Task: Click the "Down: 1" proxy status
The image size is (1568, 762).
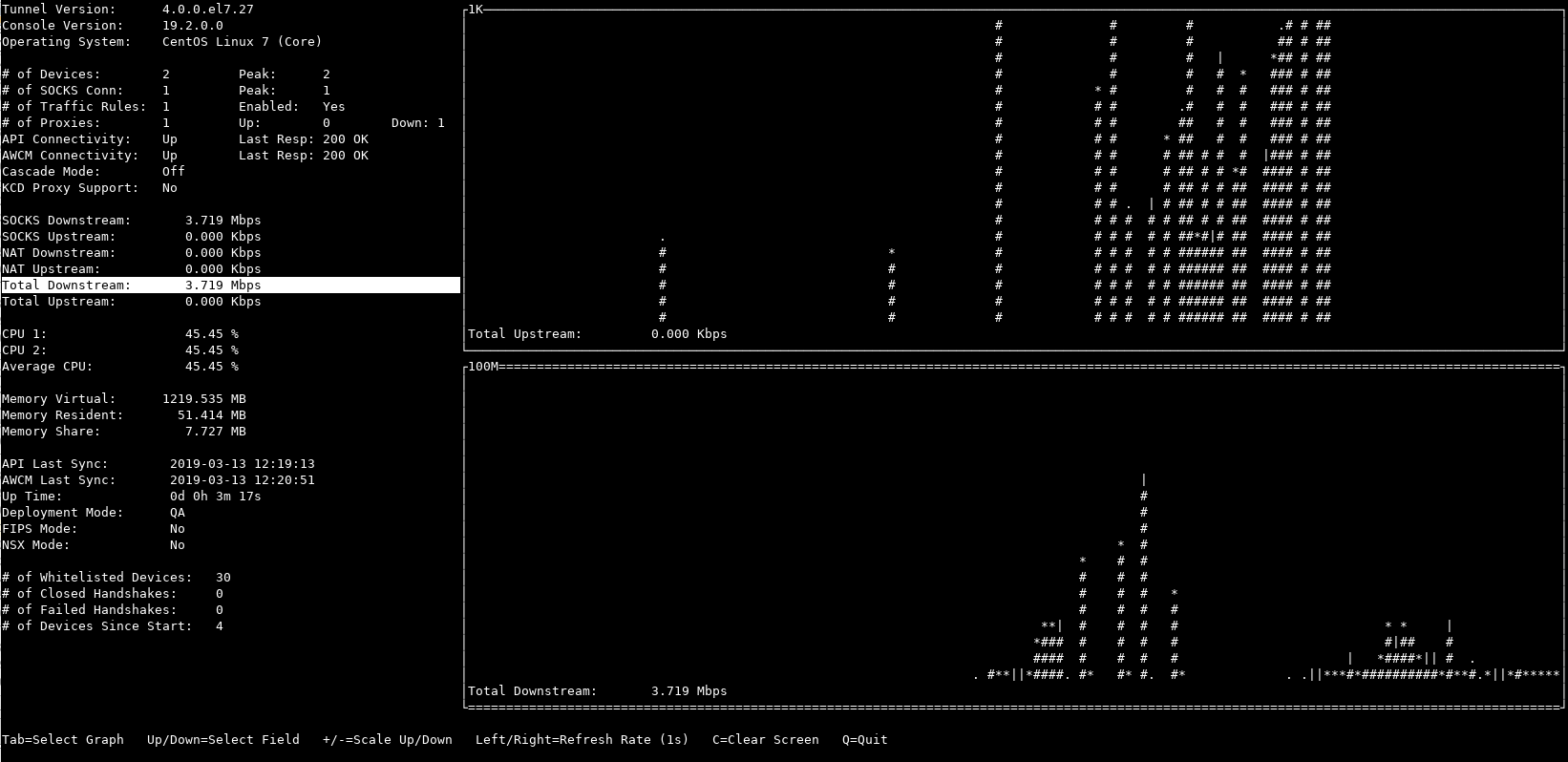Action: point(418,123)
